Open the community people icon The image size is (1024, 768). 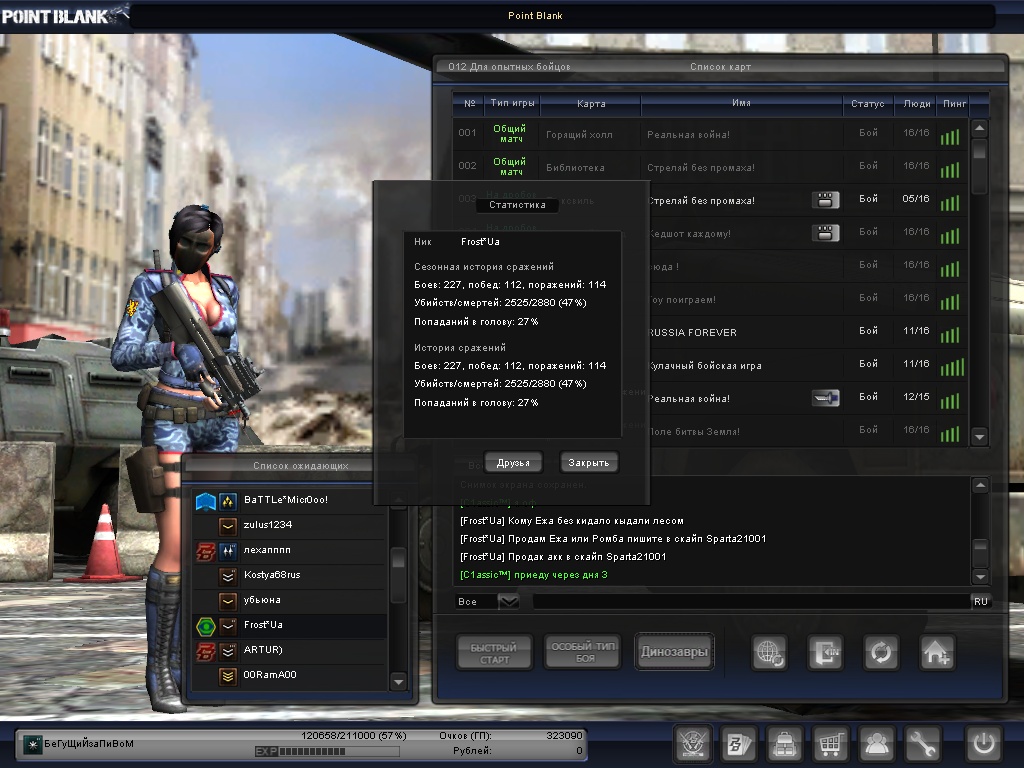pos(876,743)
